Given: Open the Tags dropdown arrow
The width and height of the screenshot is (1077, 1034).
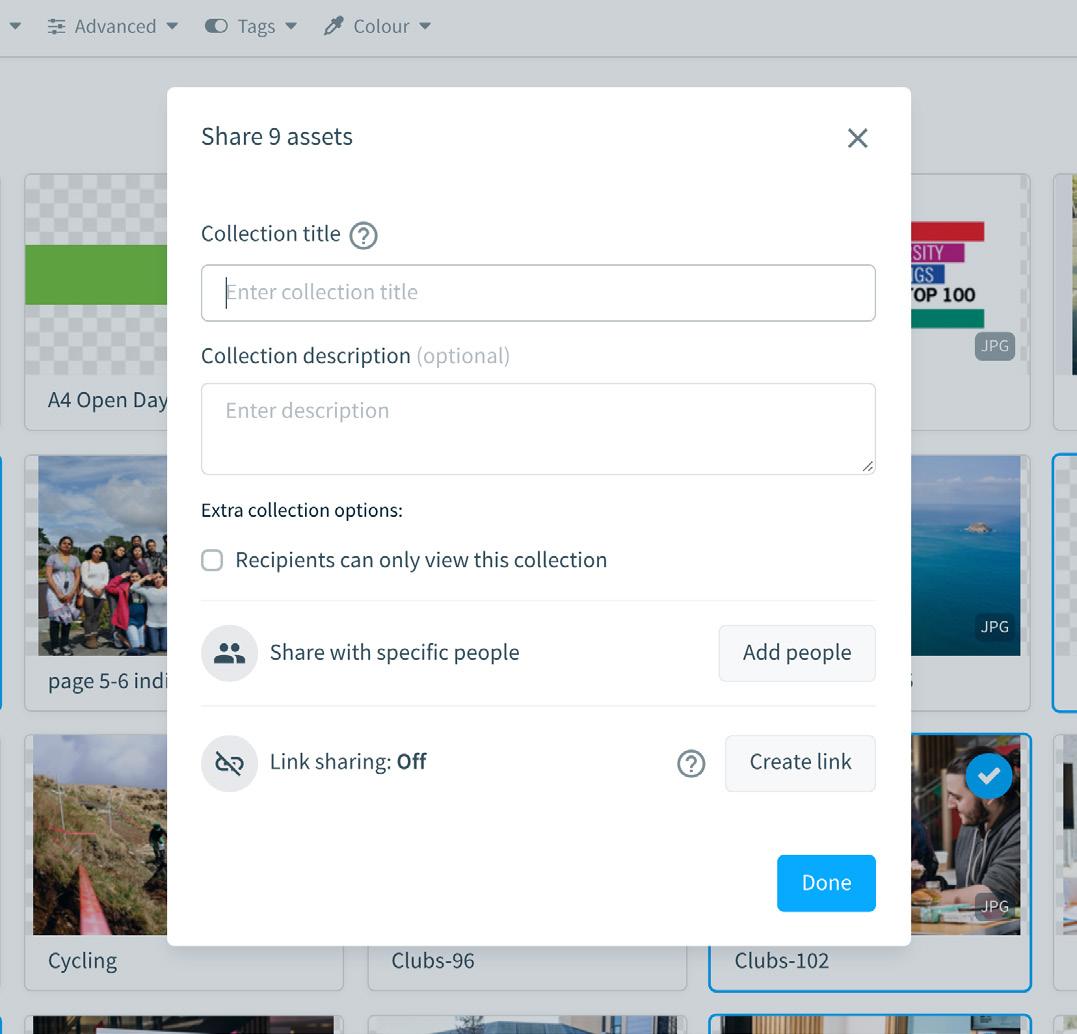Looking at the screenshot, I should tap(291, 27).
